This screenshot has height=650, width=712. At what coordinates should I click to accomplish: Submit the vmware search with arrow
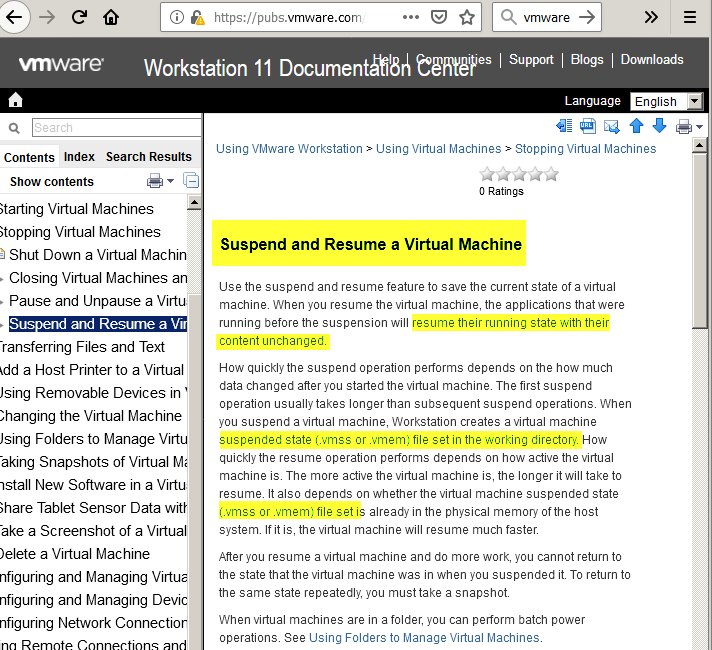[587, 17]
